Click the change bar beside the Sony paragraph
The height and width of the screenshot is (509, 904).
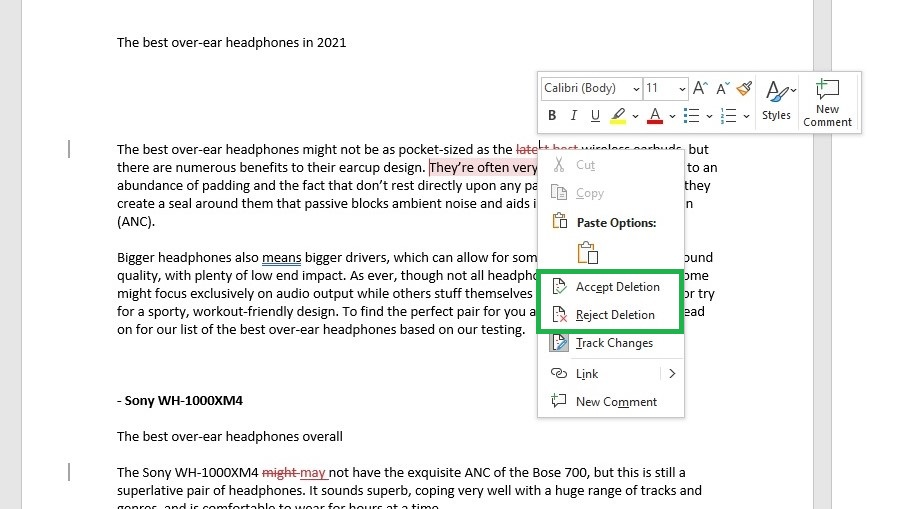point(69,473)
